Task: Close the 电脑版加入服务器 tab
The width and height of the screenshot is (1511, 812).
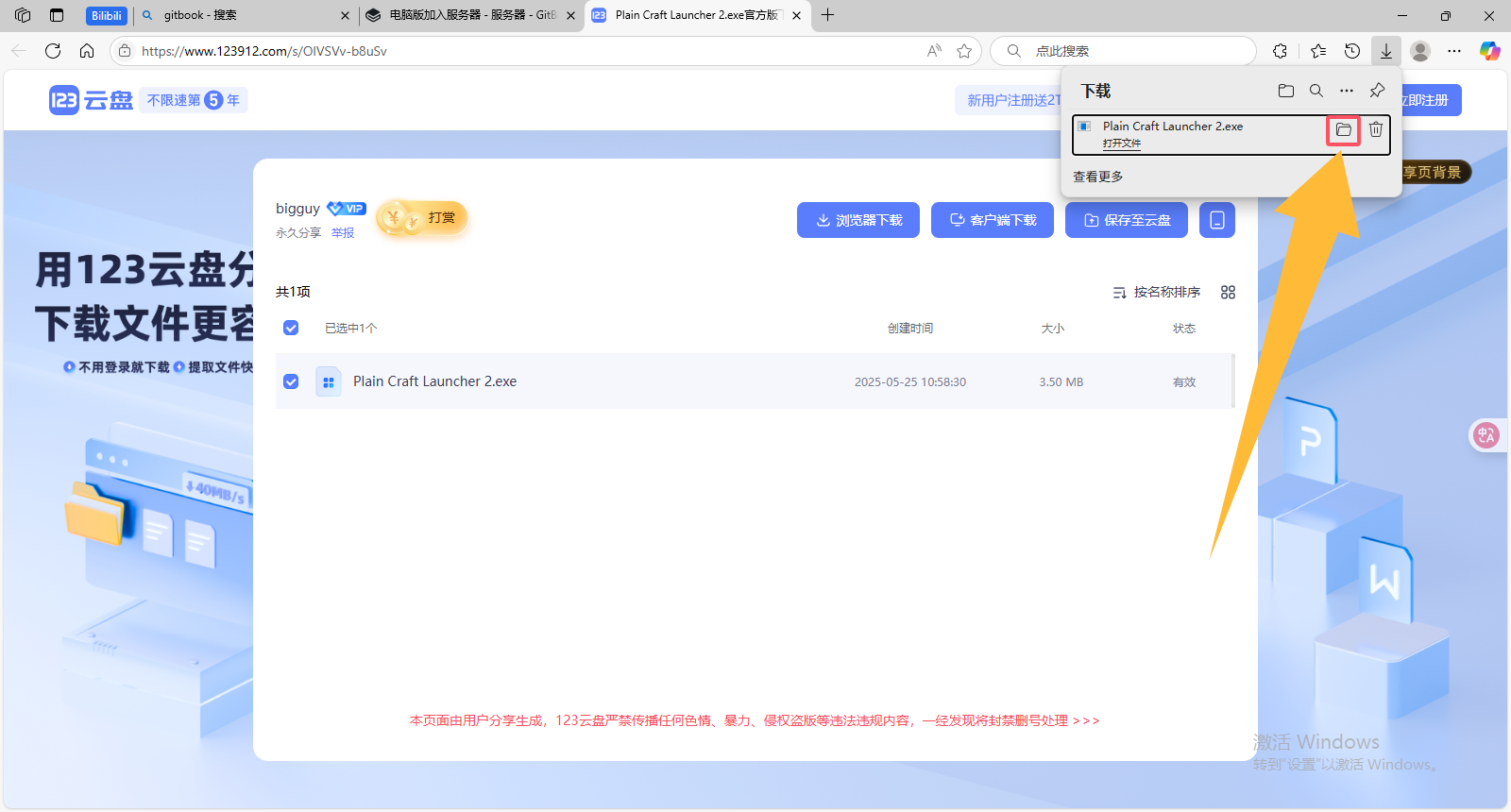Action: click(x=570, y=15)
